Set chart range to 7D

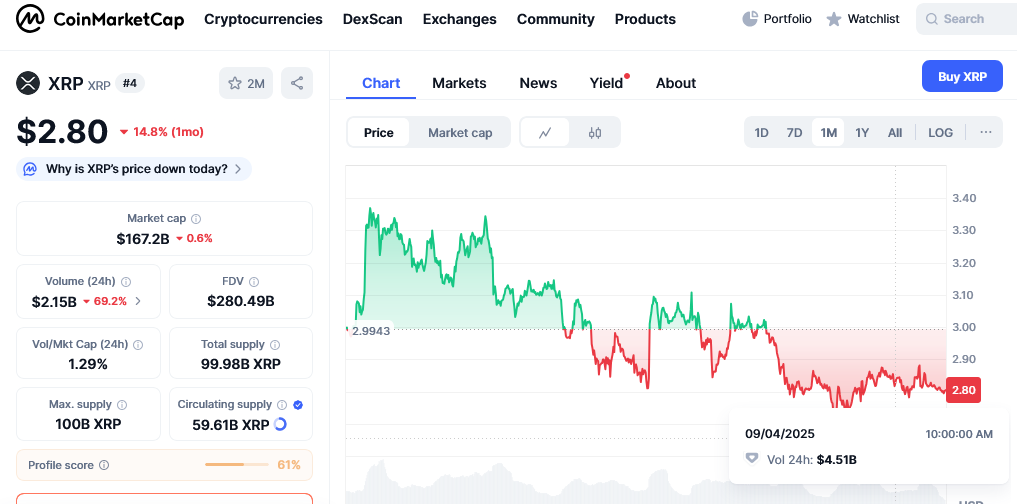coord(795,132)
